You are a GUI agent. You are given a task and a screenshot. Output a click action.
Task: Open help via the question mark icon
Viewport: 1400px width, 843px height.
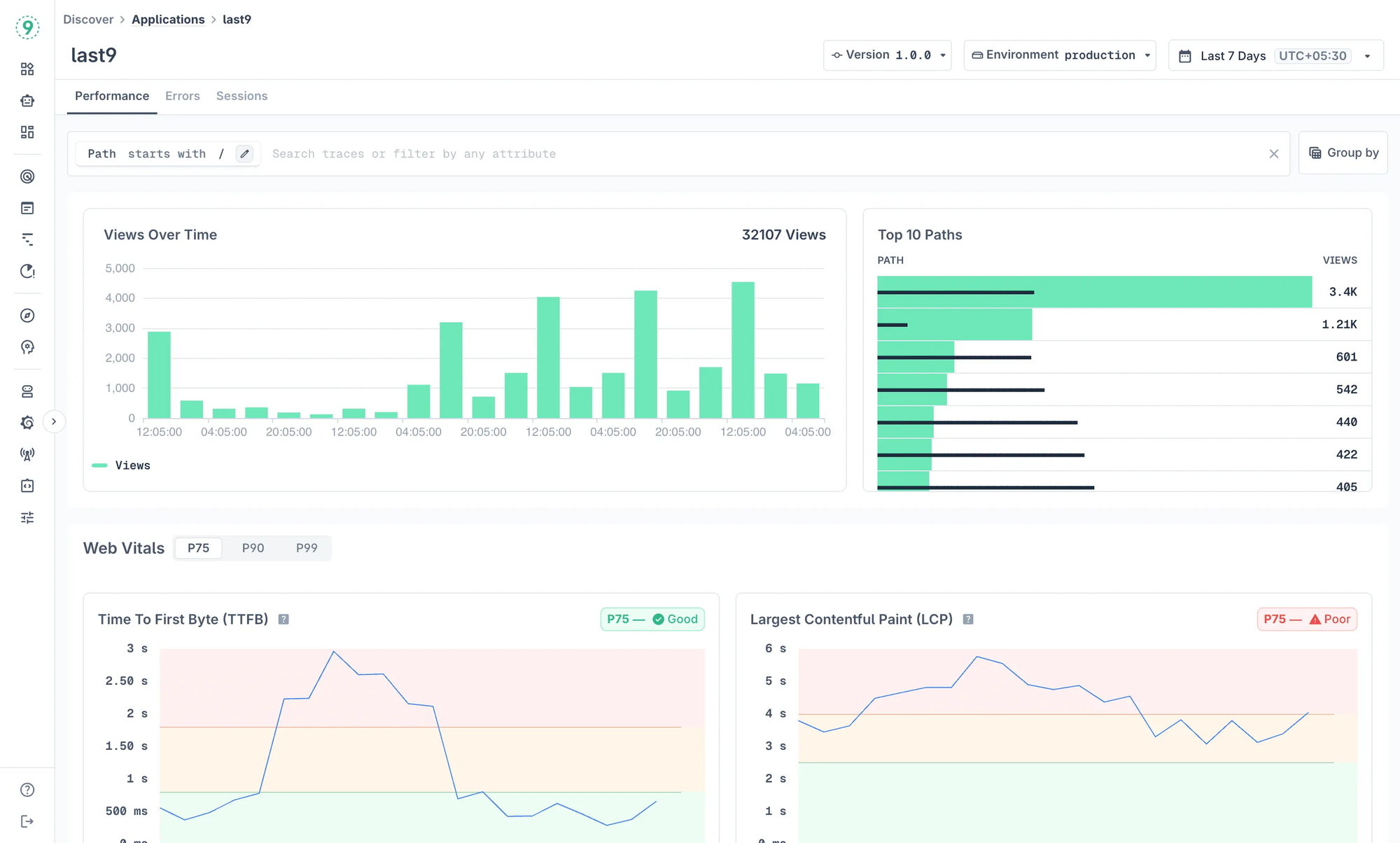click(x=27, y=789)
